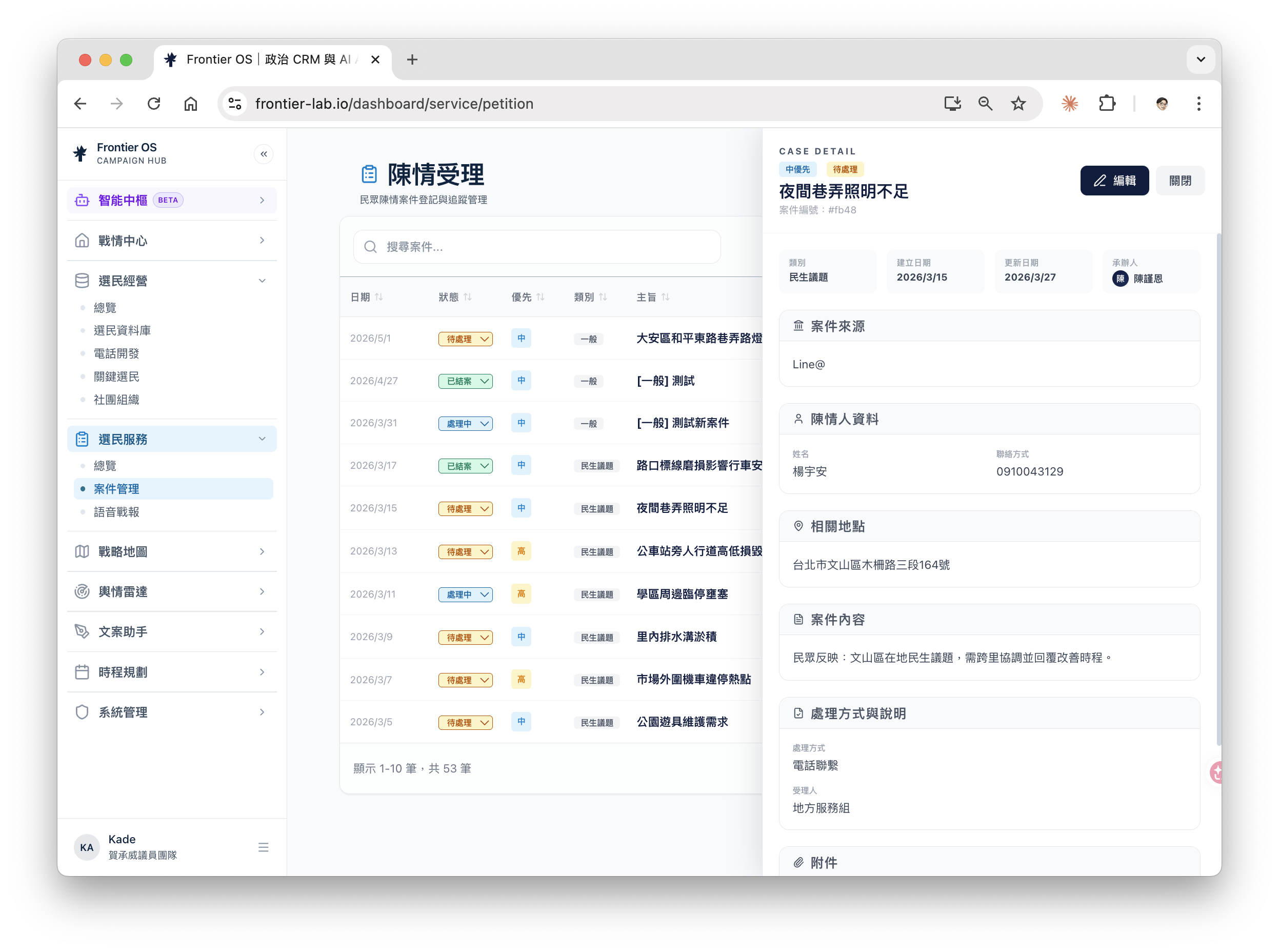This screenshot has height=952, width=1279.
Task: Select 案件管理 in sidebar
Action: (173, 489)
